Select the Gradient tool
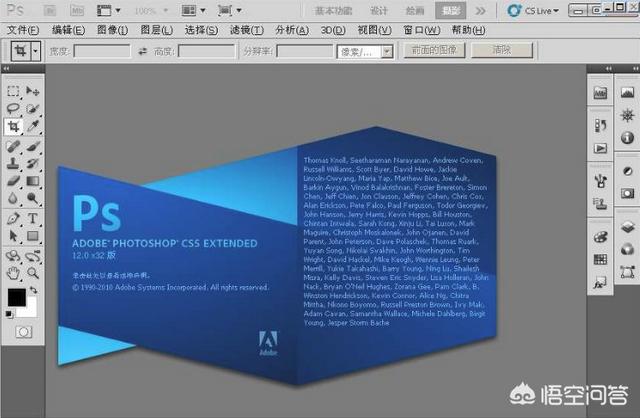The width and height of the screenshot is (640, 418). [33, 180]
